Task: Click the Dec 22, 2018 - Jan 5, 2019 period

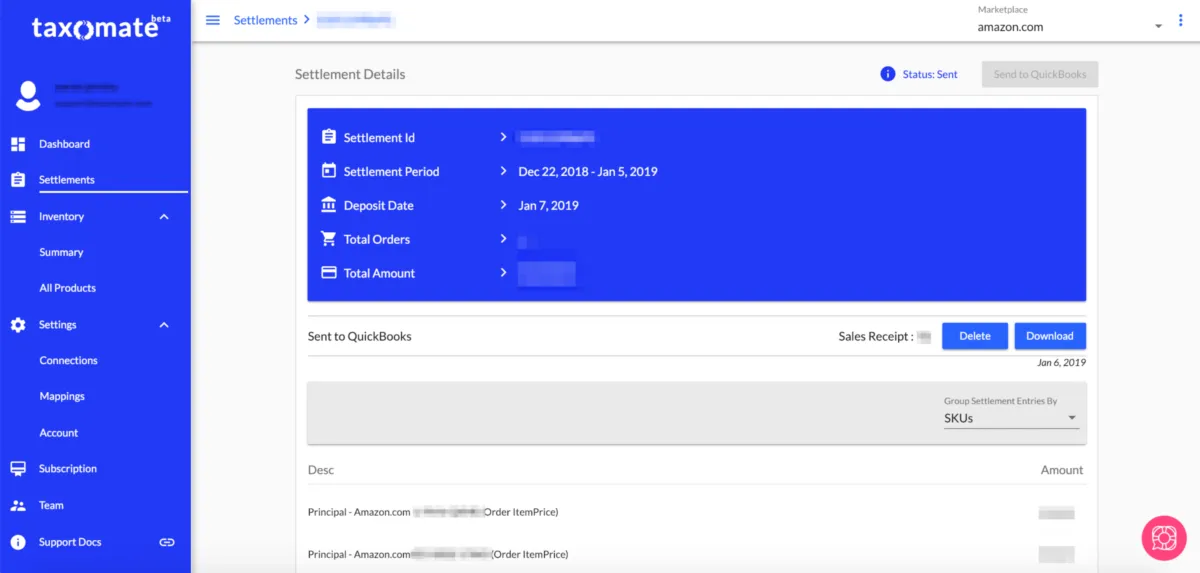Action: (588, 171)
